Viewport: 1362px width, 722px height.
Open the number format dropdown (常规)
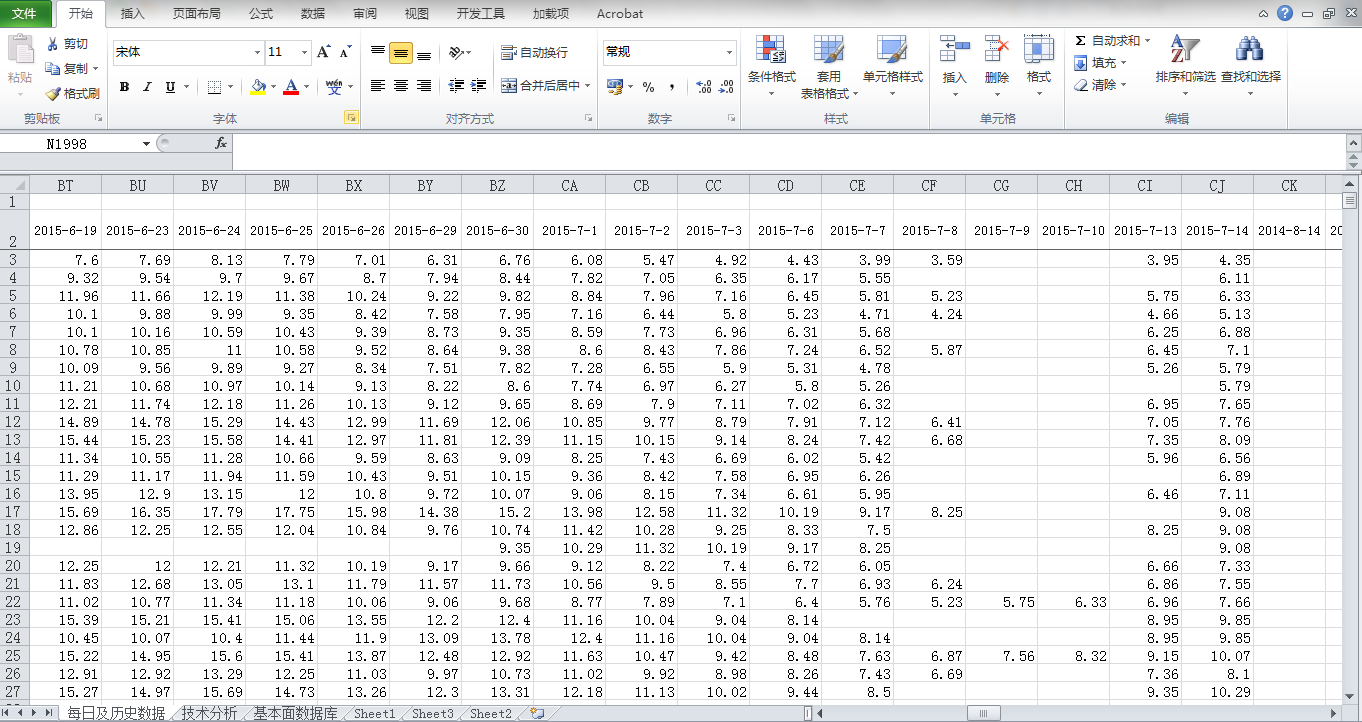tap(730, 52)
